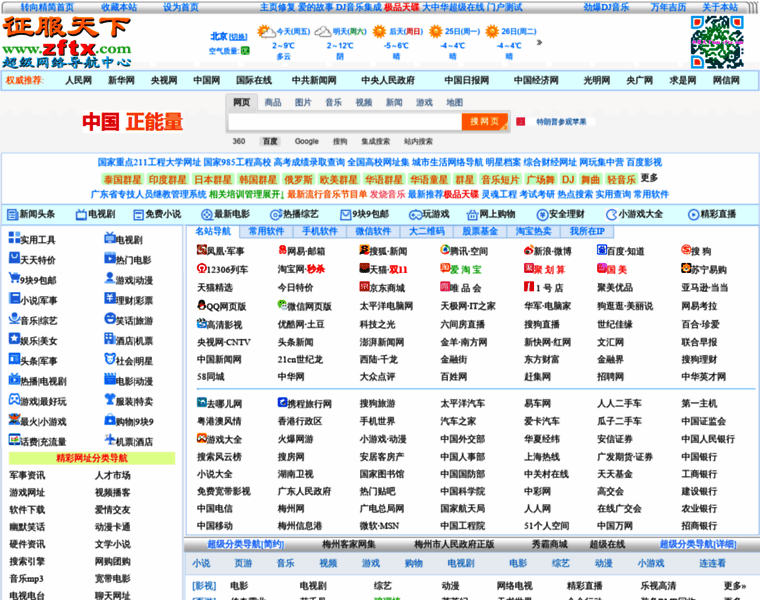Open 万年吉历 in the top bar
This screenshot has width=760, height=600.
pos(668,7)
